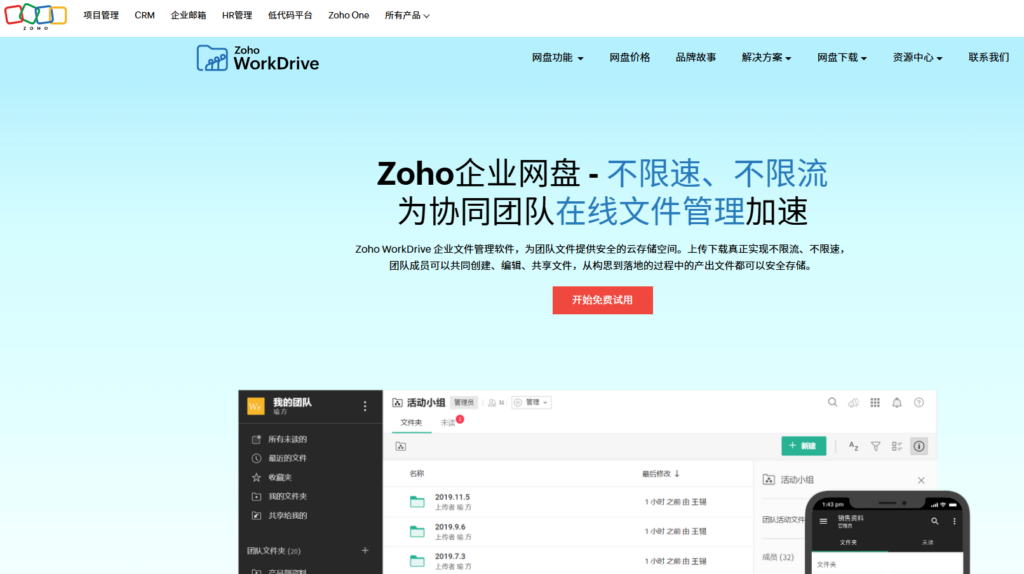
Task: Click the 2019.11.5 folder icon
Action: click(x=417, y=502)
